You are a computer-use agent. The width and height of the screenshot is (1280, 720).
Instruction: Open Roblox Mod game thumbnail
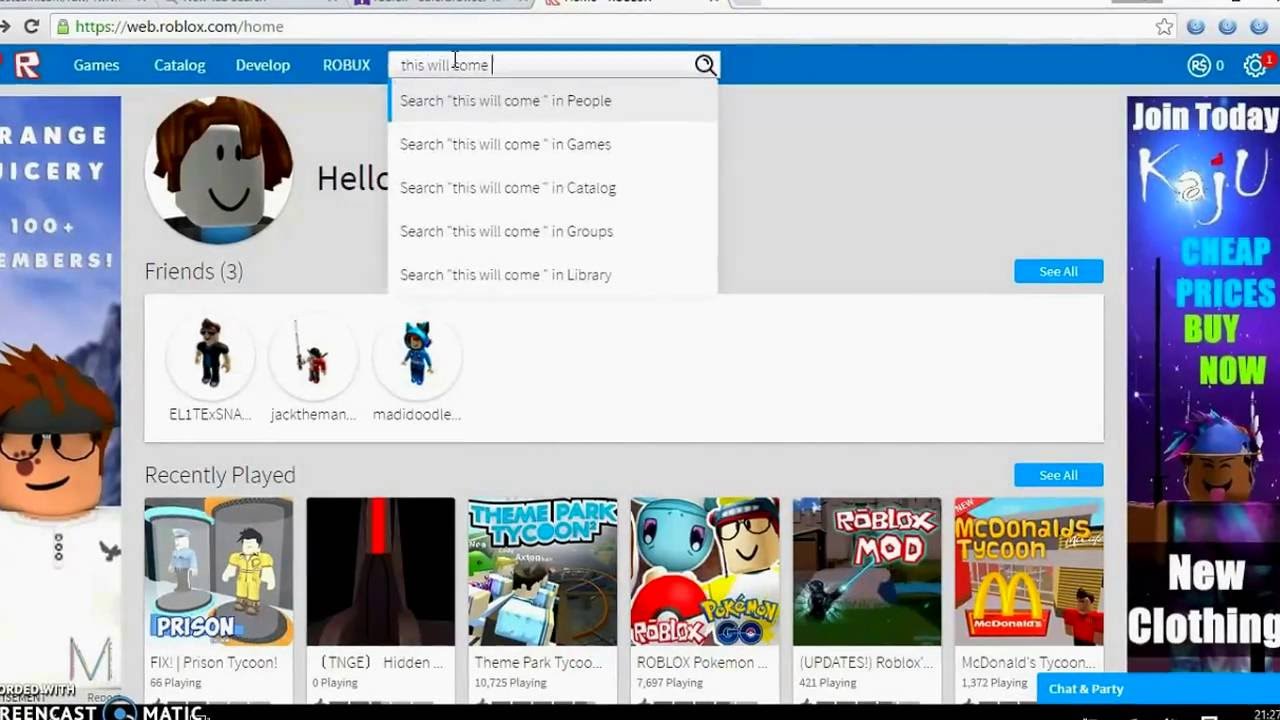[x=867, y=572]
